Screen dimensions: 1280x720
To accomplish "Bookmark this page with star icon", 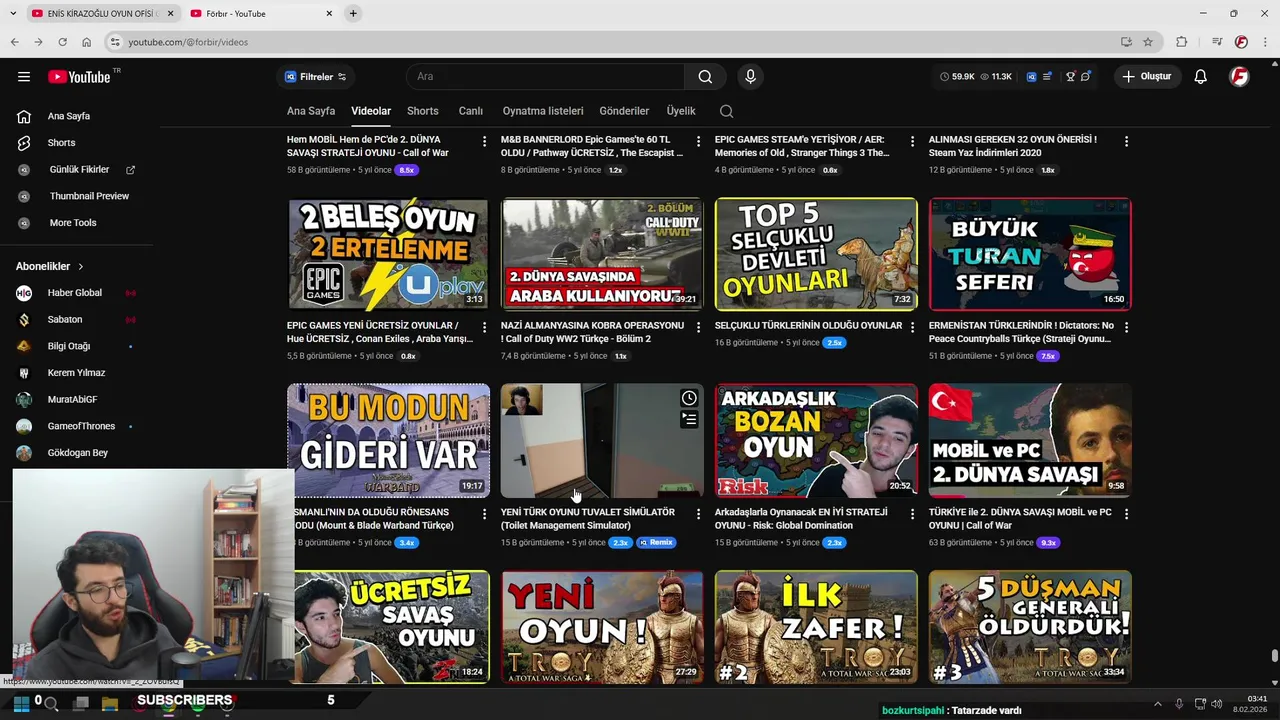I will click(1148, 42).
